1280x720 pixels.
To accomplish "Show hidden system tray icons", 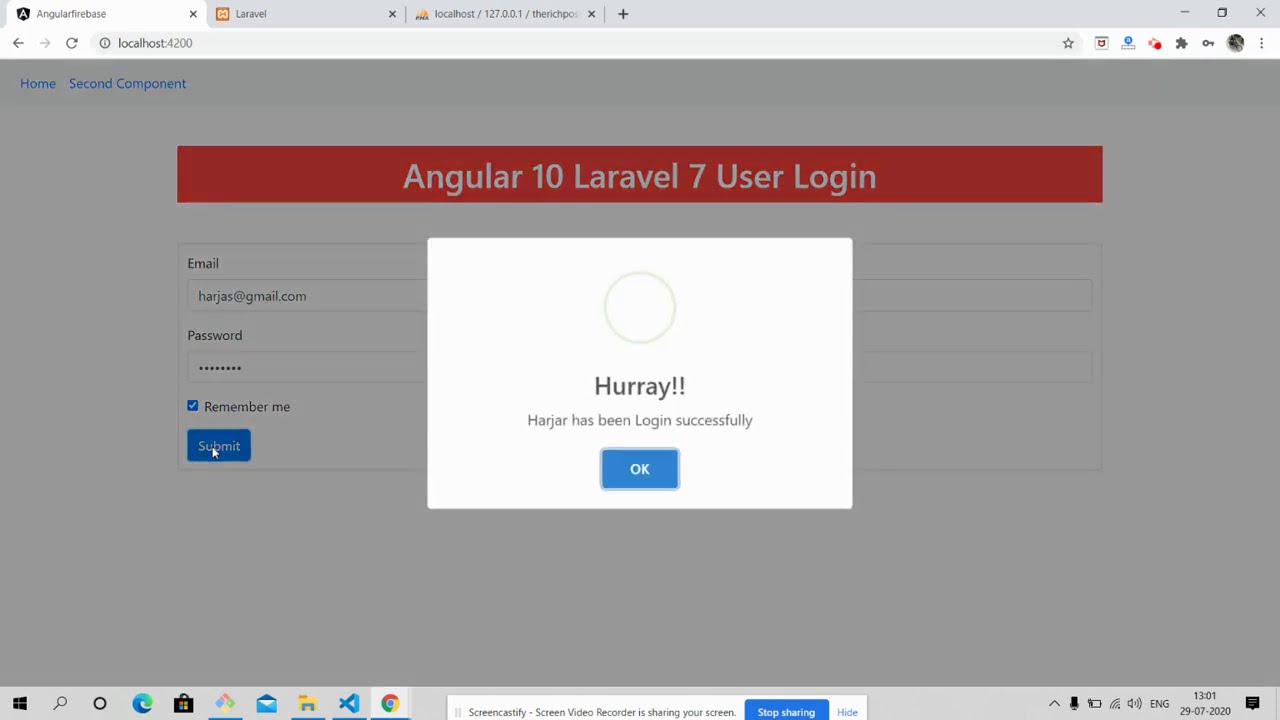I will coord(1054,704).
